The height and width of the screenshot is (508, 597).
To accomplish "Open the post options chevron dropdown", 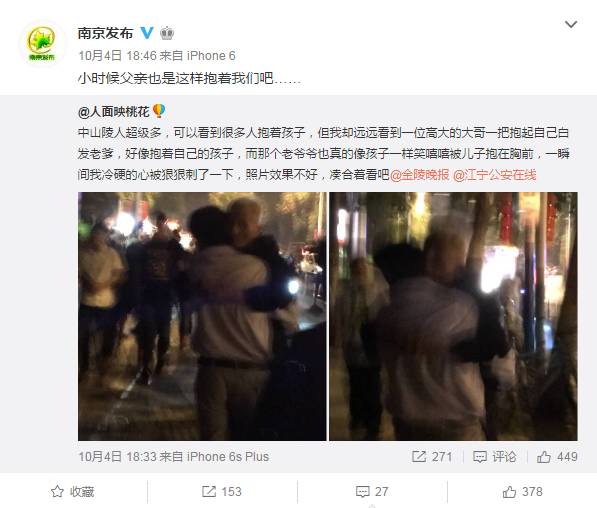I will (x=571, y=25).
